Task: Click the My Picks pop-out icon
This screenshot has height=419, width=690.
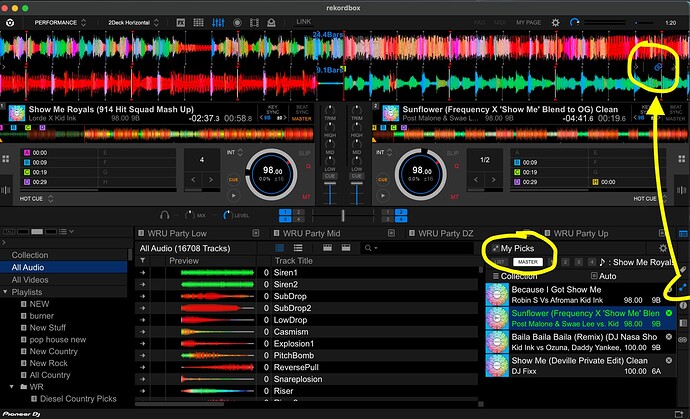Action: (x=493, y=248)
